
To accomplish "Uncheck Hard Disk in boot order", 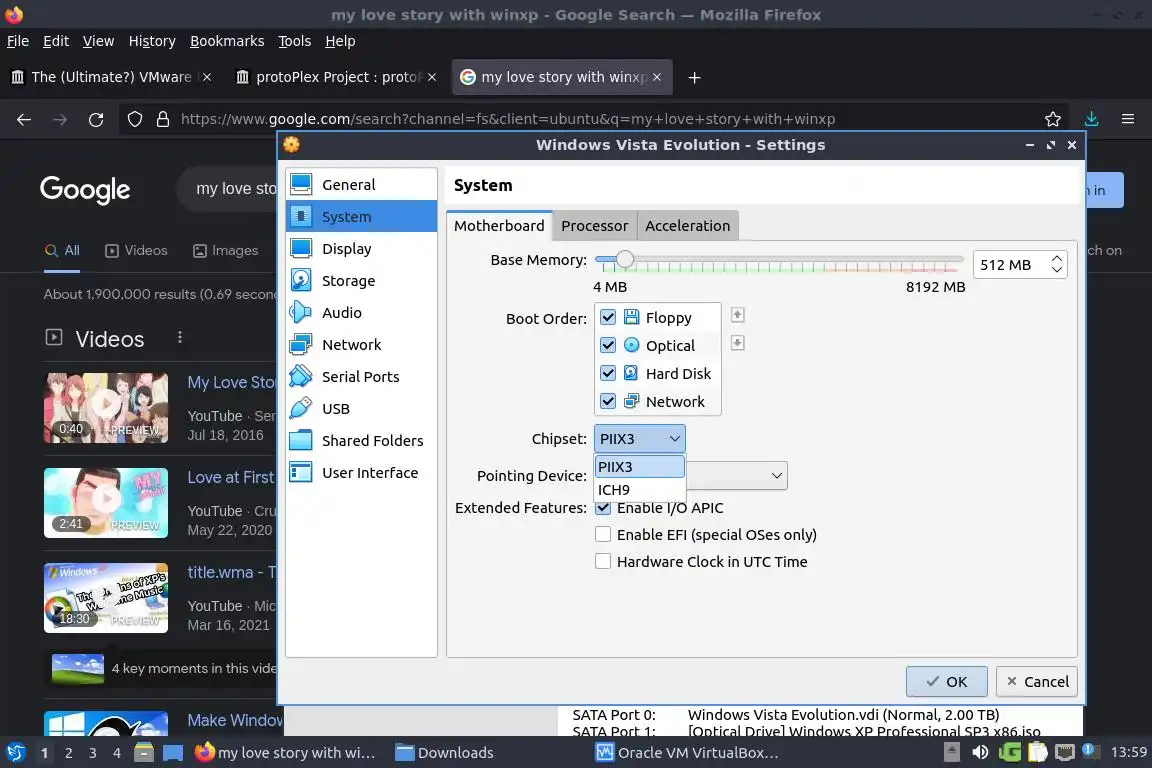I will (x=608, y=373).
